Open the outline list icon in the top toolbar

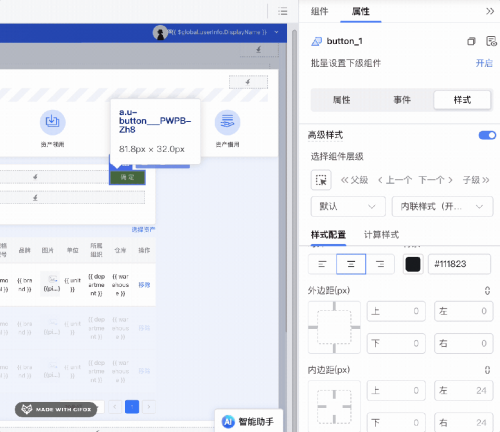click(x=283, y=11)
